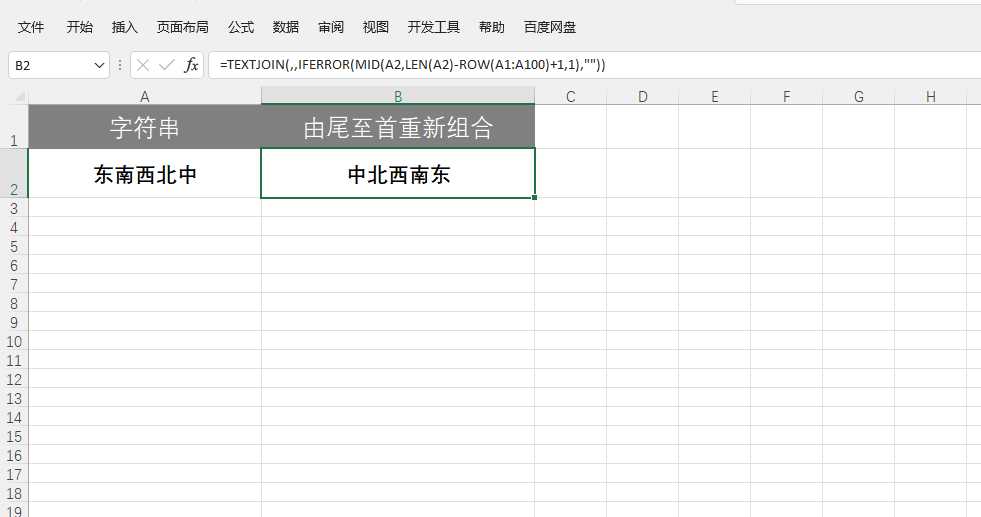Select column B header
The height and width of the screenshot is (517, 981).
(398, 96)
